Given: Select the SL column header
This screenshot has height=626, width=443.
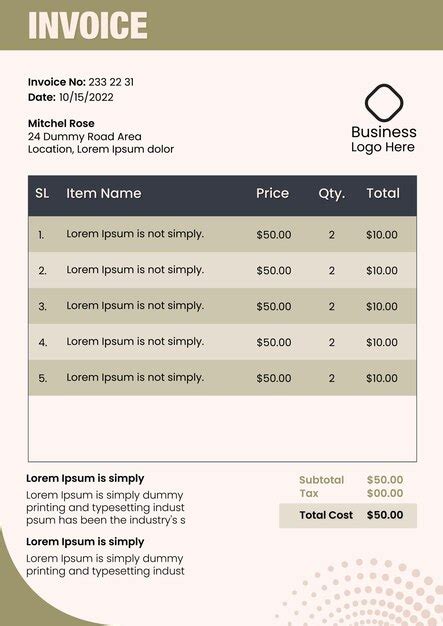Looking at the screenshot, I should point(42,193).
